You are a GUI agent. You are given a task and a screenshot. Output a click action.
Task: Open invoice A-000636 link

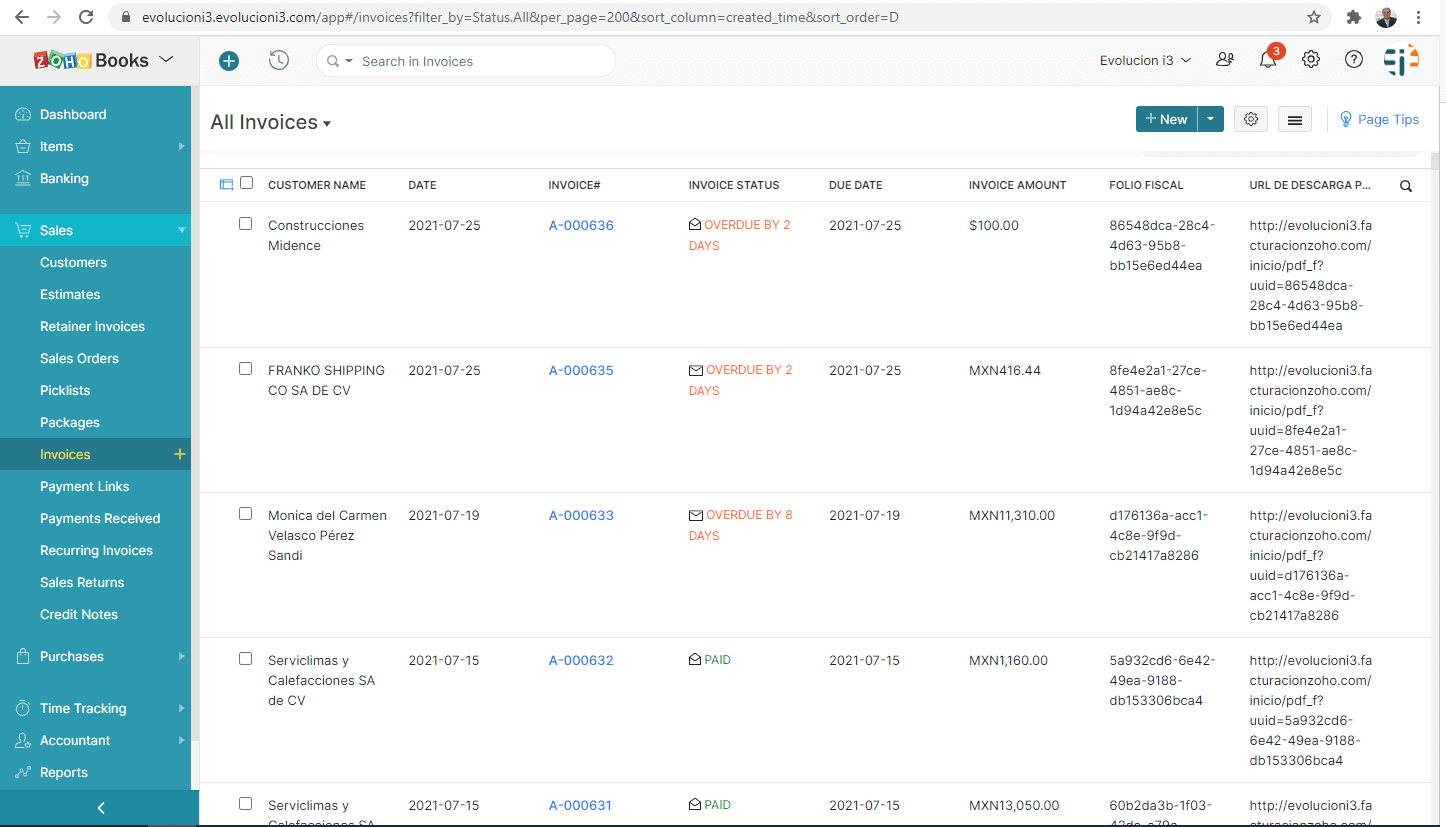click(581, 225)
